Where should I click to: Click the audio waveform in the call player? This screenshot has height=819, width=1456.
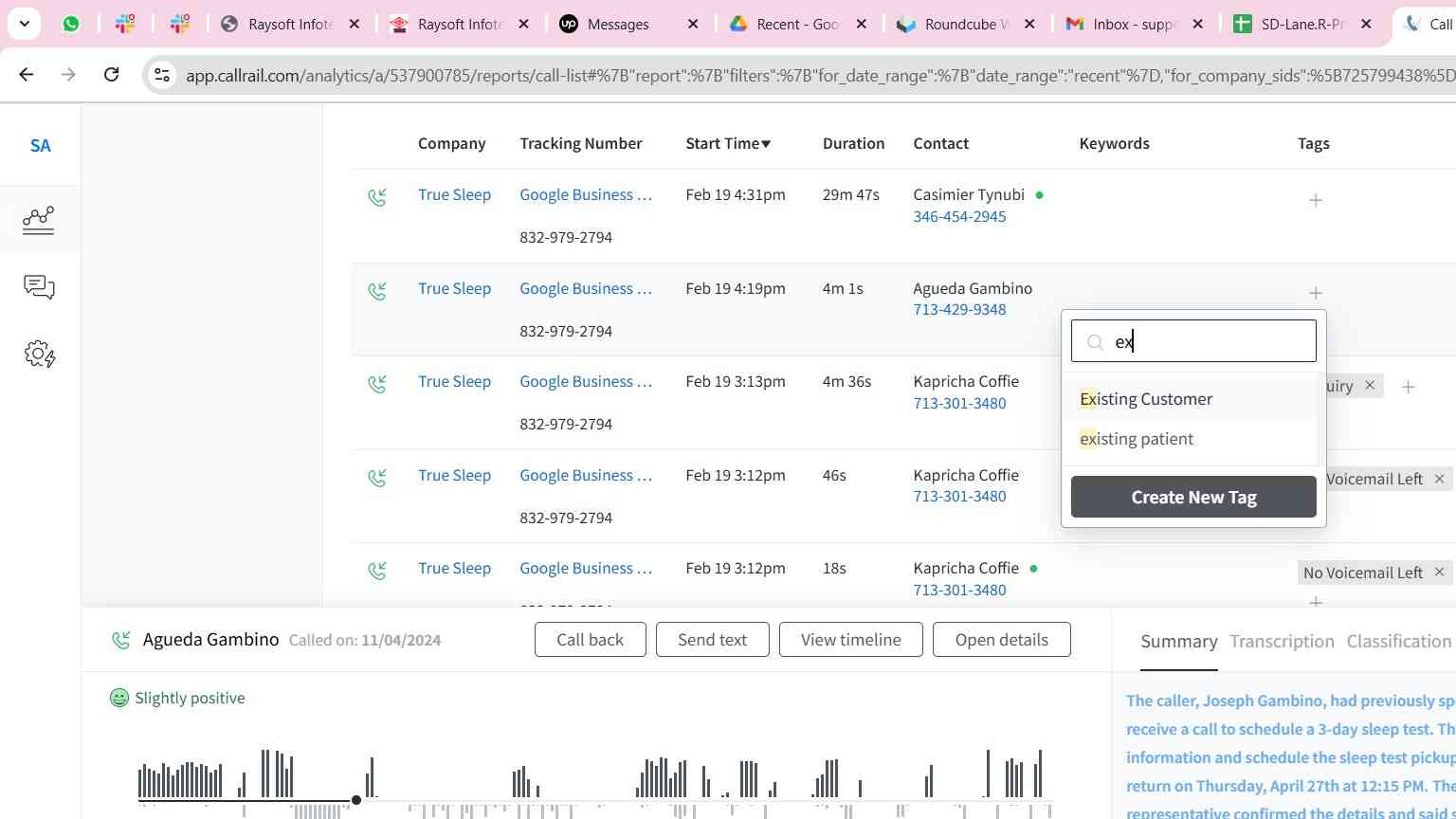595,782
